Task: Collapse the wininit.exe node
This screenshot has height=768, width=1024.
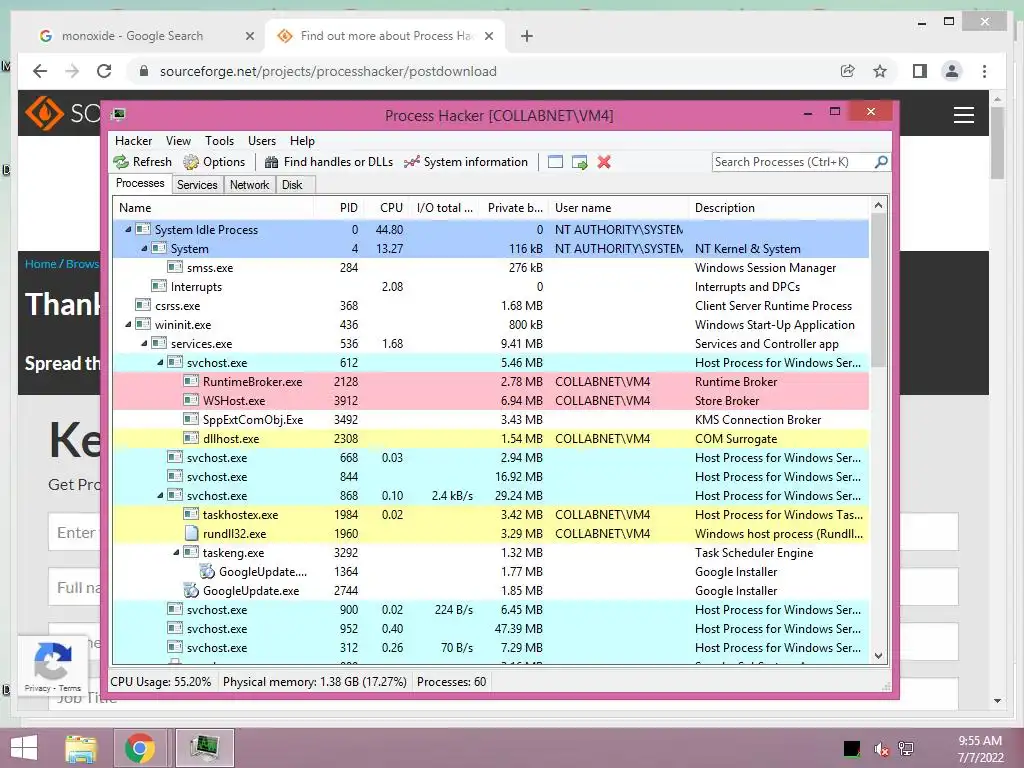Action: pos(128,325)
